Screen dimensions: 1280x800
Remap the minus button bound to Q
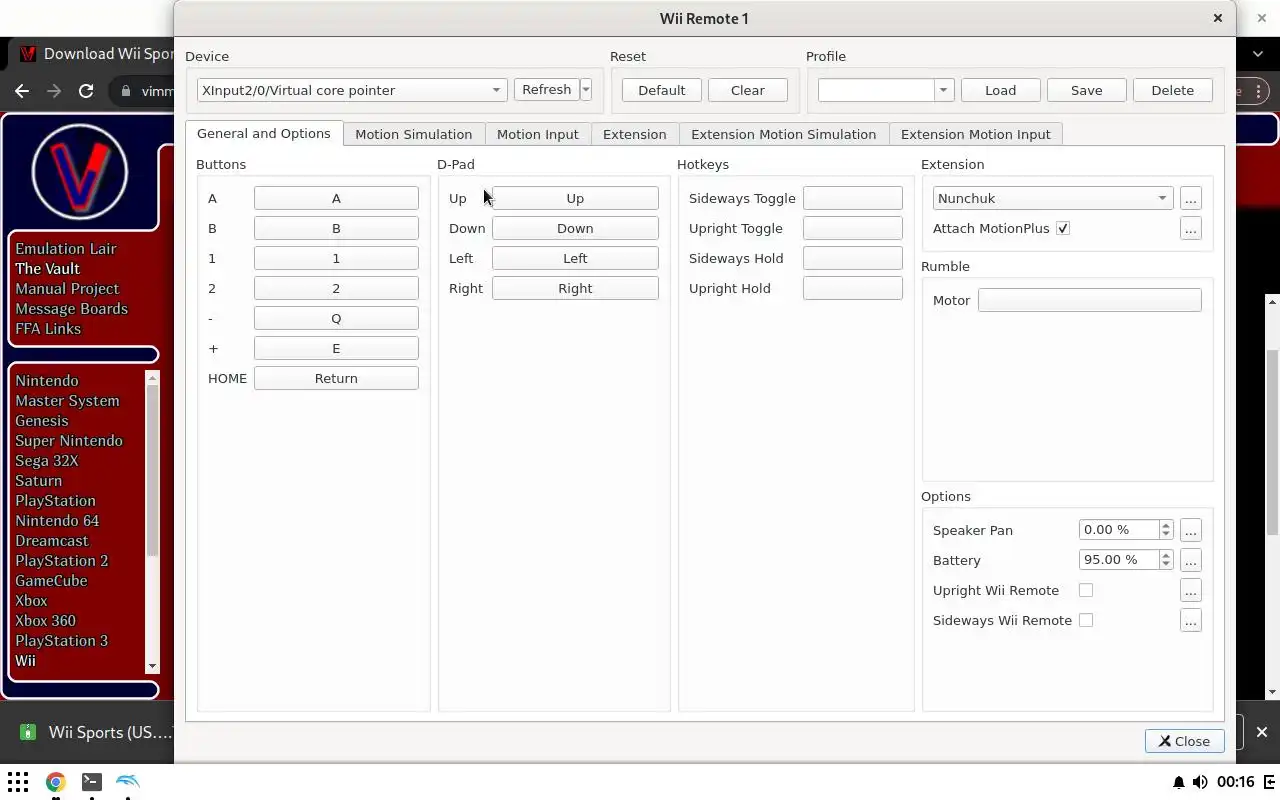336,318
